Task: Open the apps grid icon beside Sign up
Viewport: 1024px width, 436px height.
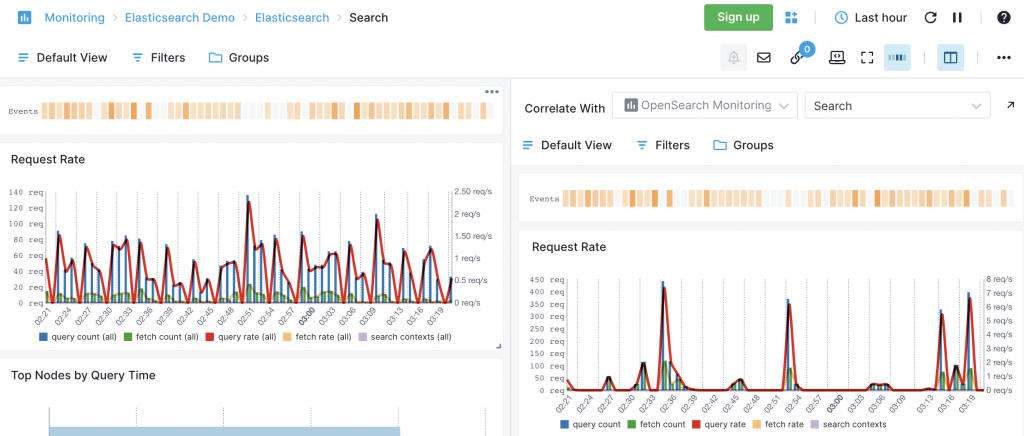Action: click(x=792, y=18)
